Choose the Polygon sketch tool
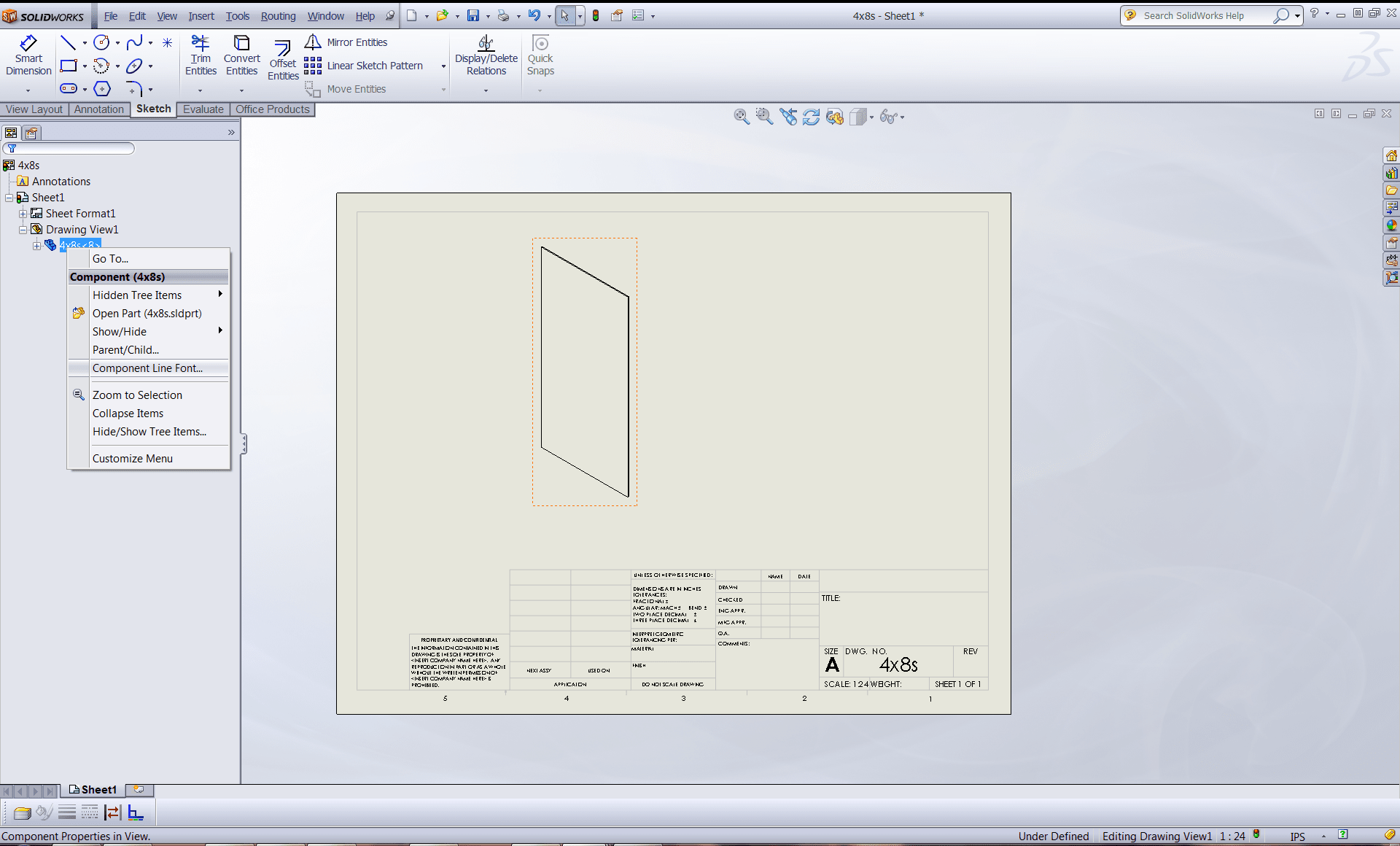 coord(102,89)
